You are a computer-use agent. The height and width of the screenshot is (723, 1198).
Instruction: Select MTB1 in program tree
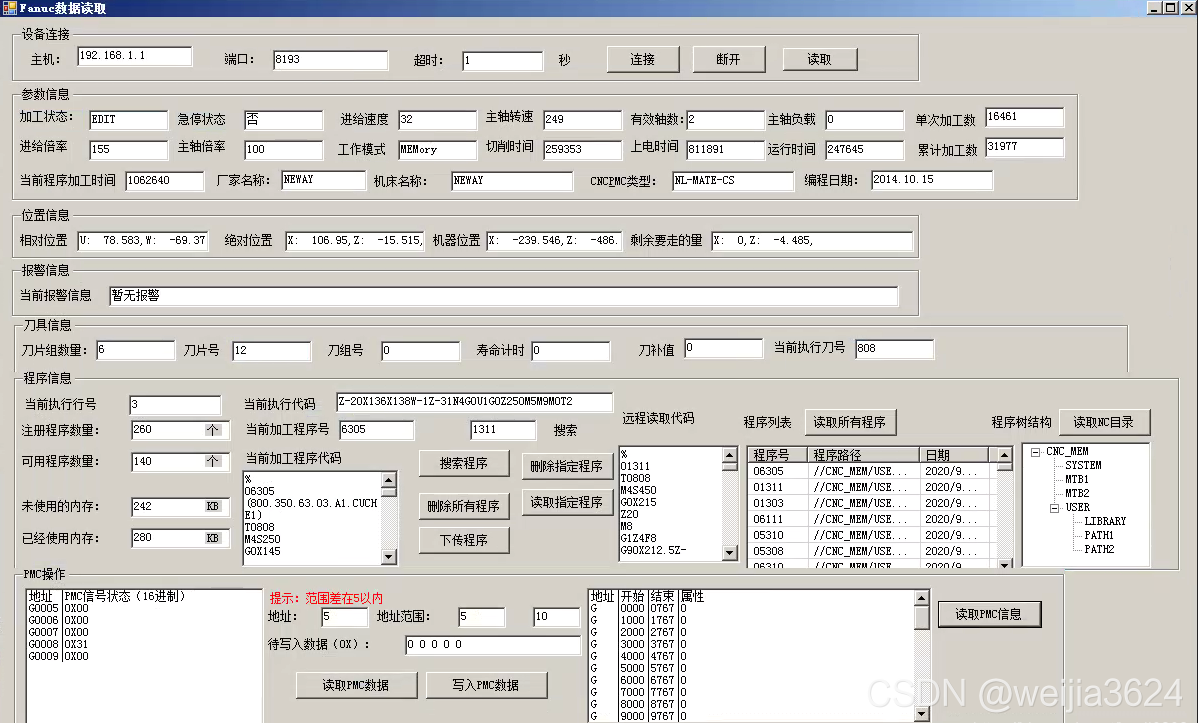[1077, 479]
